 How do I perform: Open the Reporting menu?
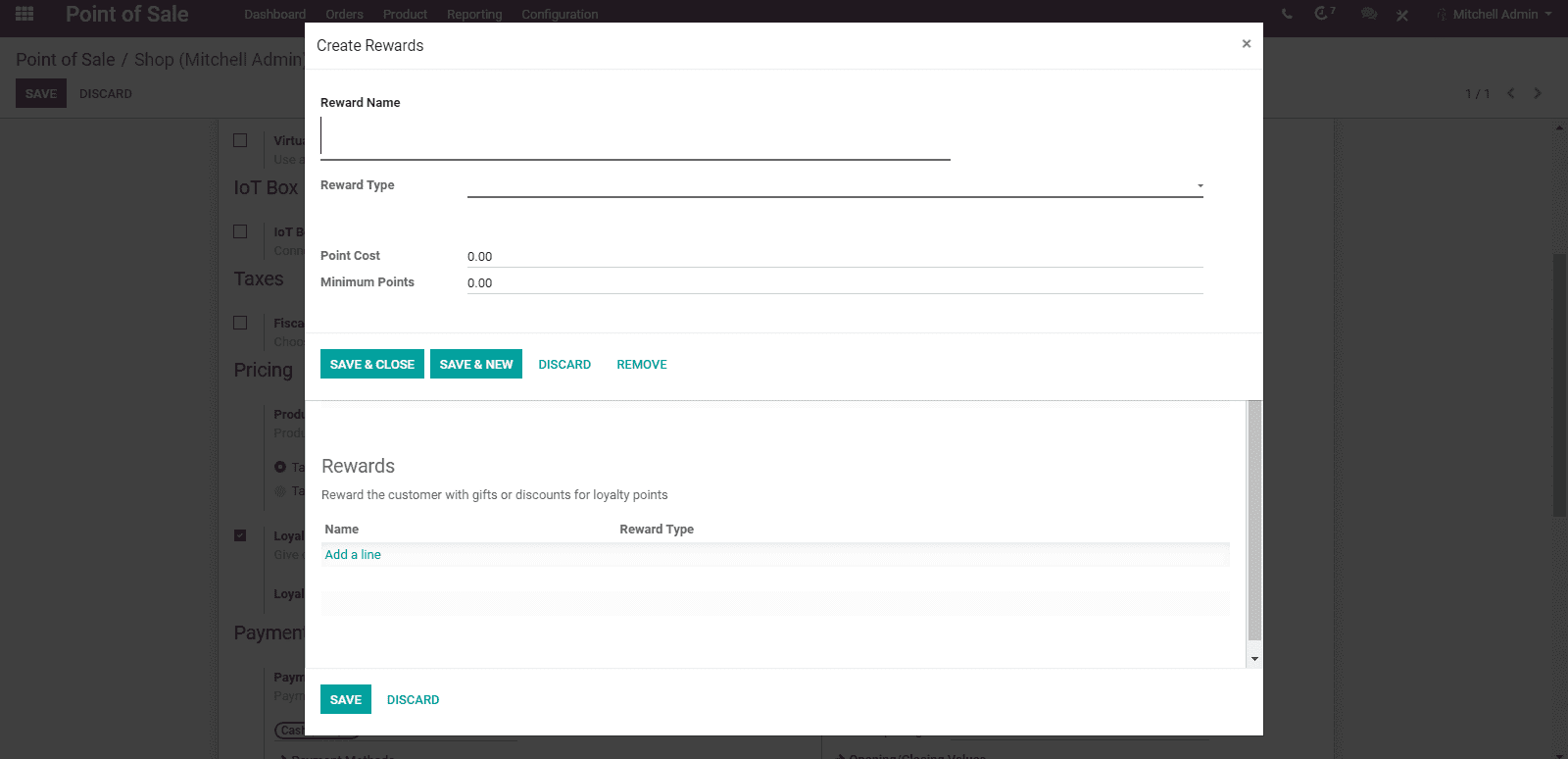point(474,14)
